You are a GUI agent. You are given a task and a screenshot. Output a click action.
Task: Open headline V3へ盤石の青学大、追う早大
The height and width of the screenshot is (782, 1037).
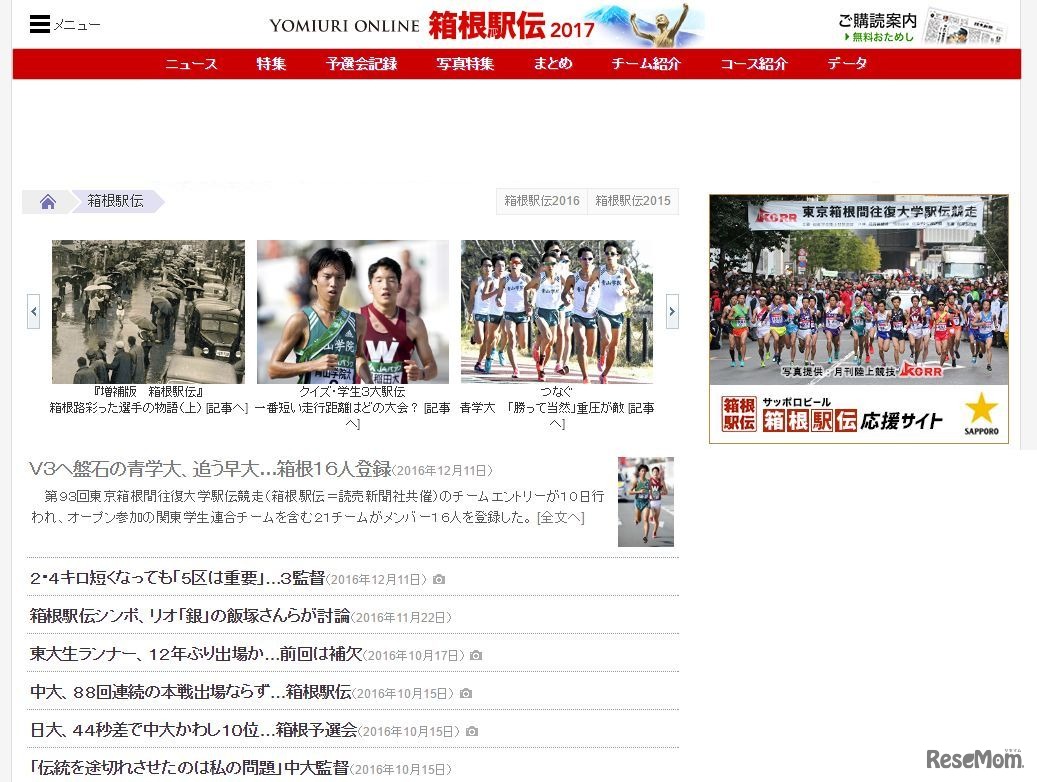[210, 469]
